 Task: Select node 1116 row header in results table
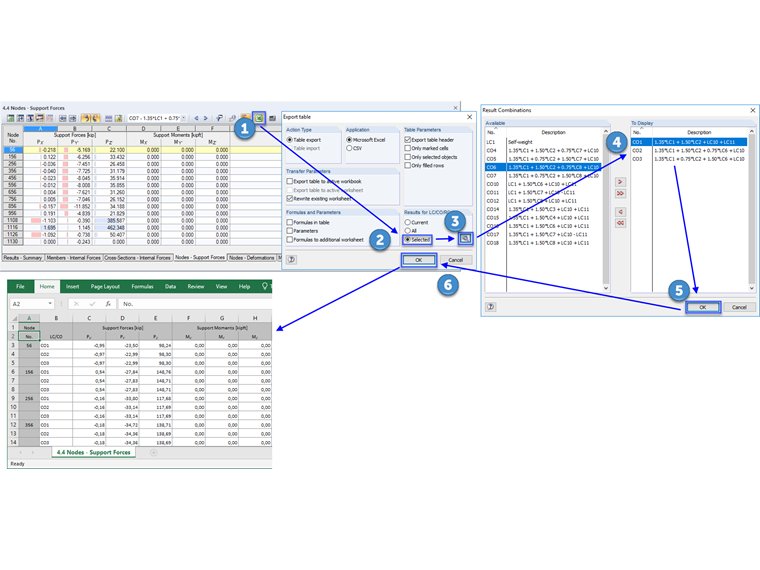coord(13,227)
